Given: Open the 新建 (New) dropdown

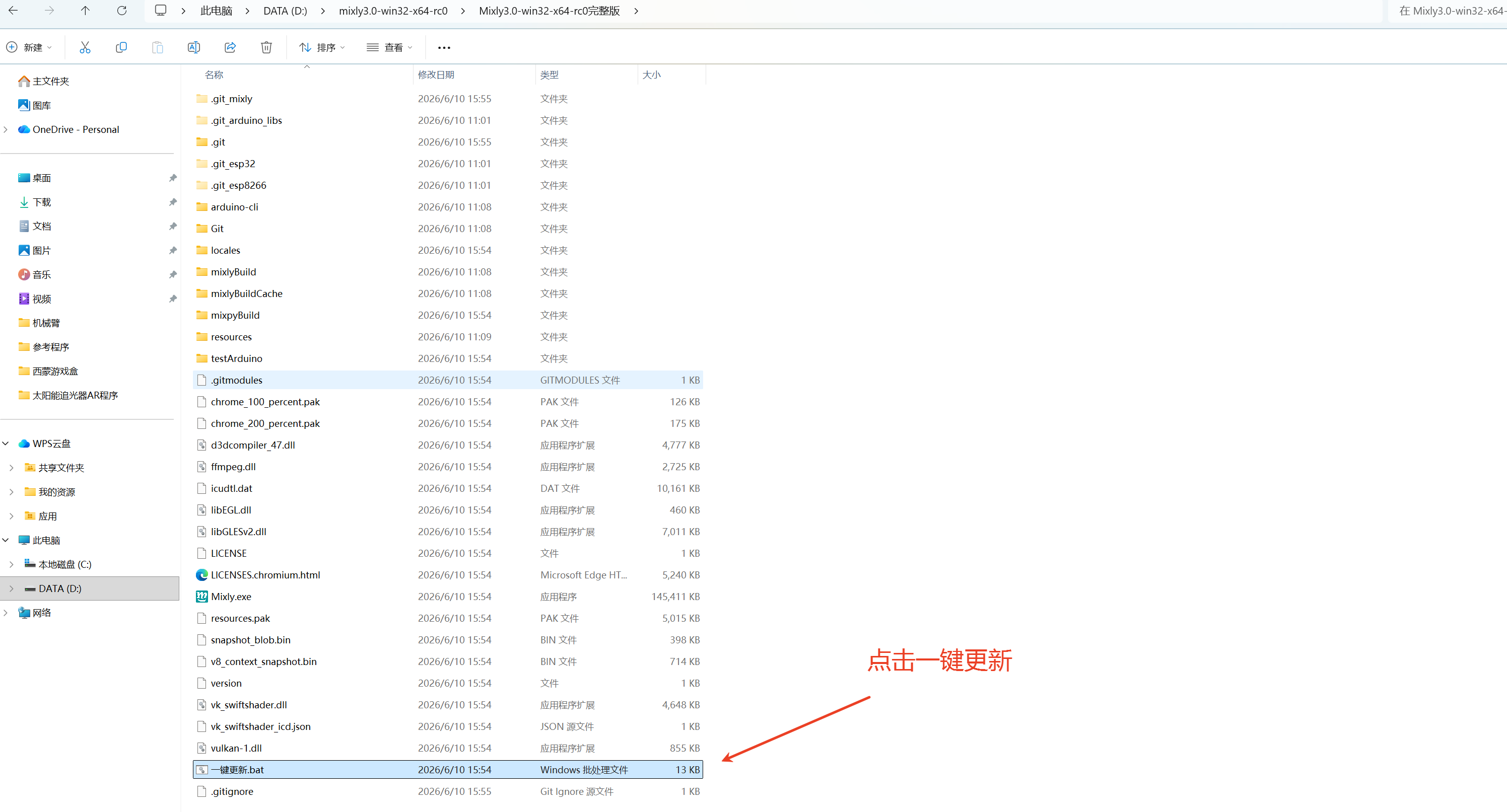Looking at the screenshot, I should point(29,47).
